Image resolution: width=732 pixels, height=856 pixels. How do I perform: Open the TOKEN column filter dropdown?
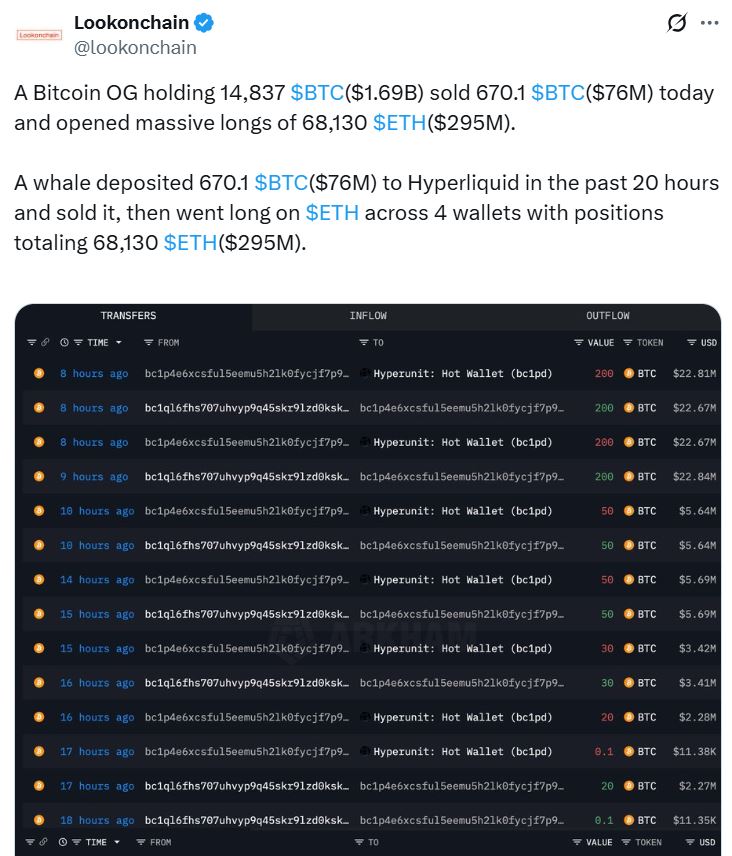627,342
